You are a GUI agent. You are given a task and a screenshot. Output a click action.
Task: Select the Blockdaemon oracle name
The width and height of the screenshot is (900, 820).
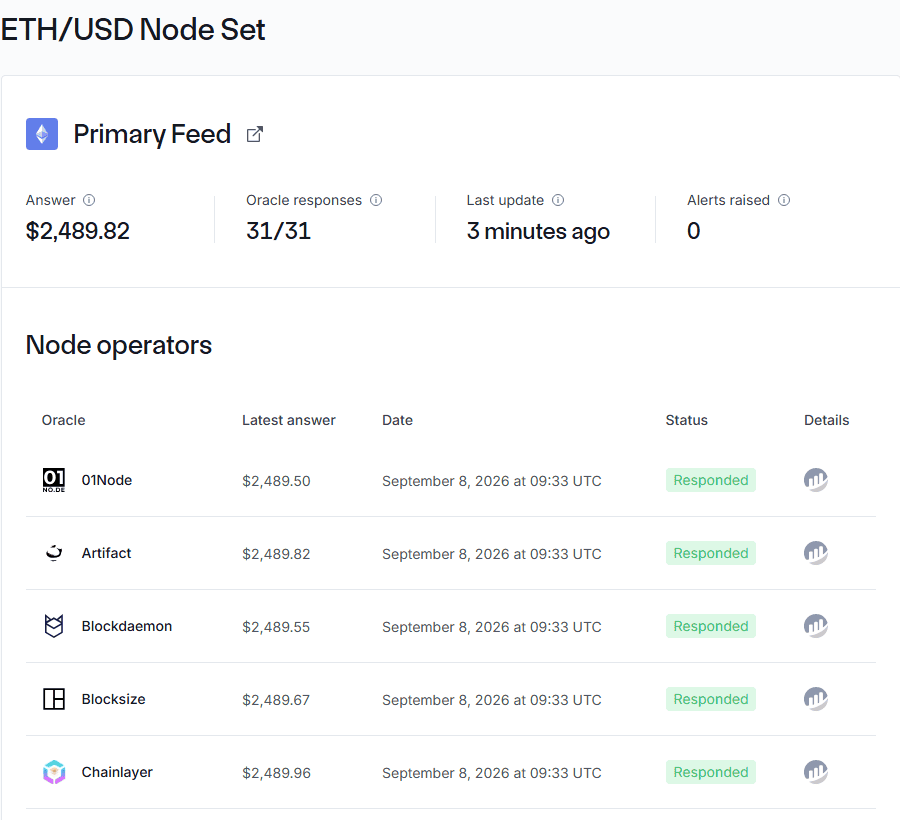click(127, 626)
